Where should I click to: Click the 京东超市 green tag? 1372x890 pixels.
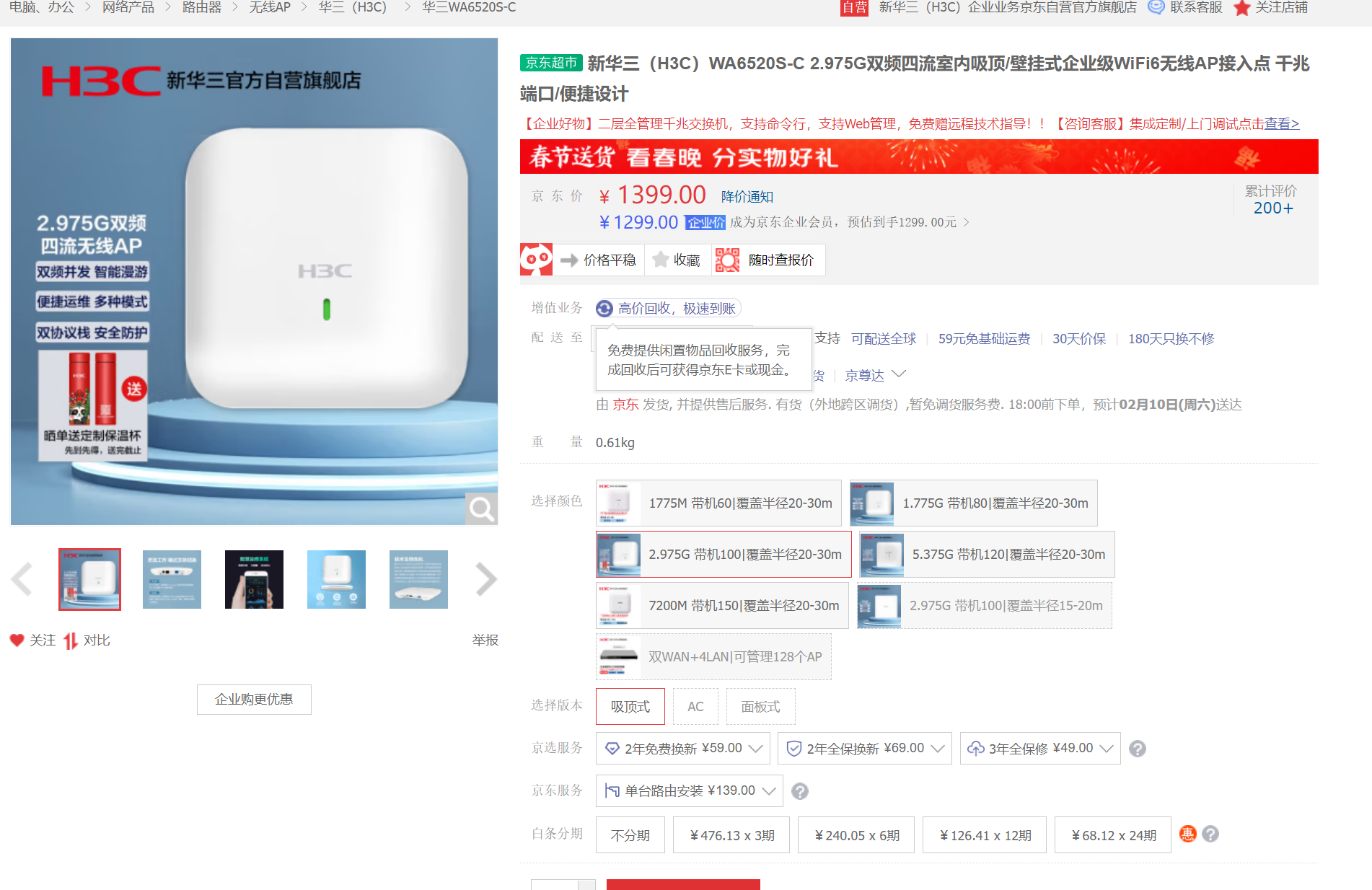(x=551, y=63)
